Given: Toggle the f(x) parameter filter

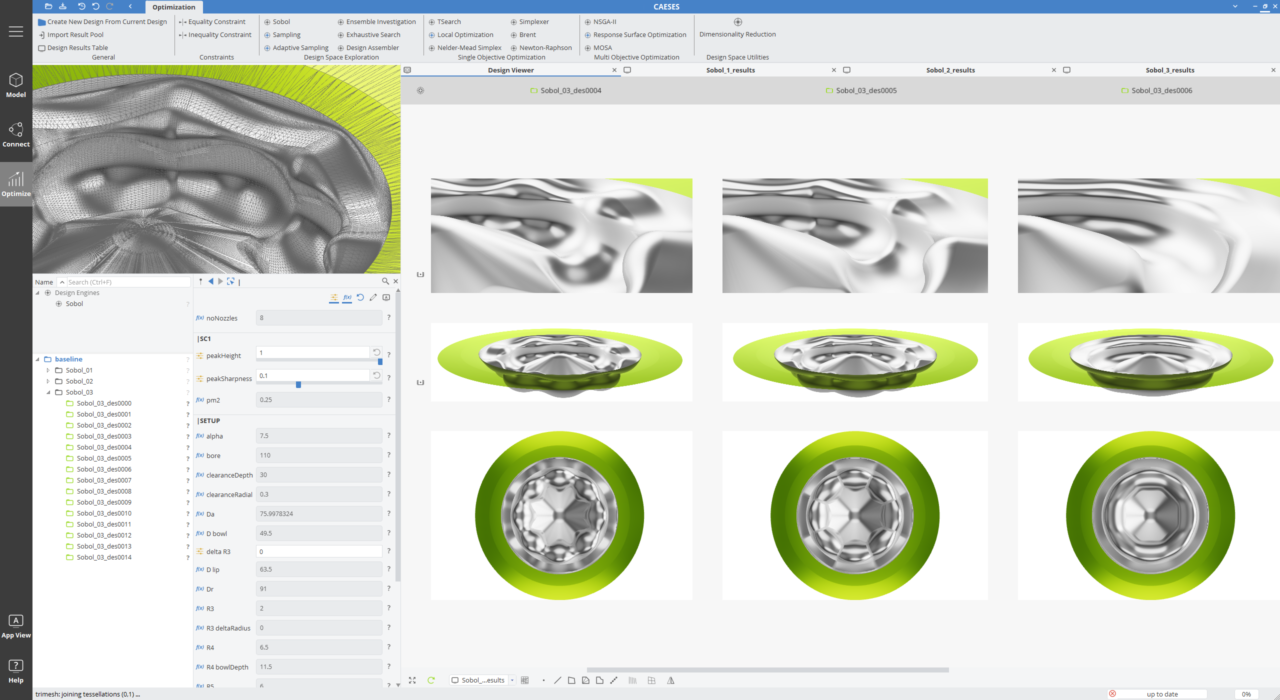Looking at the screenshot, I should tap(348, 297).
